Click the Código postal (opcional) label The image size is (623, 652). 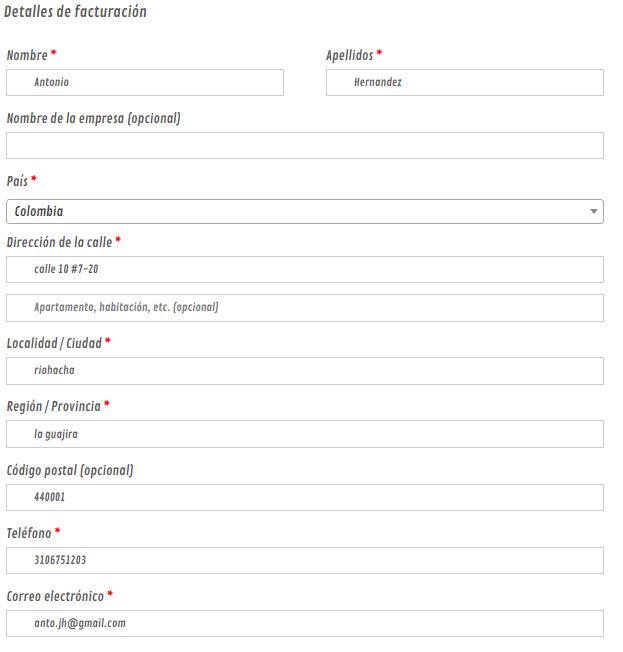[x=70, y=470]
